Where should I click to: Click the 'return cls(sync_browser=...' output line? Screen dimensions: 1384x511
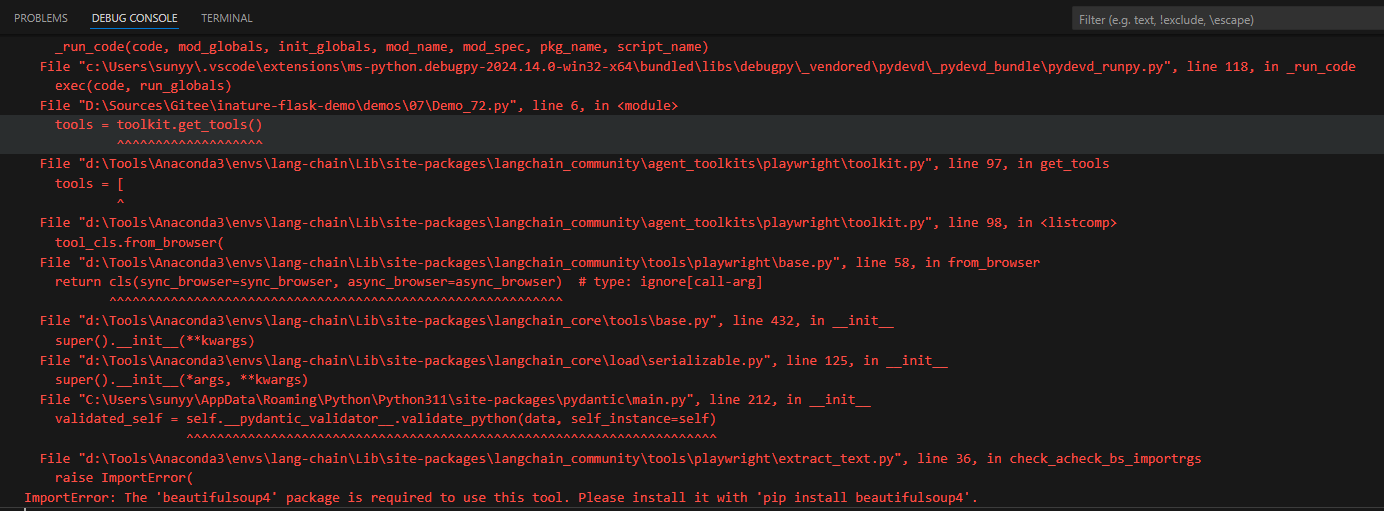tap(408, 282)
